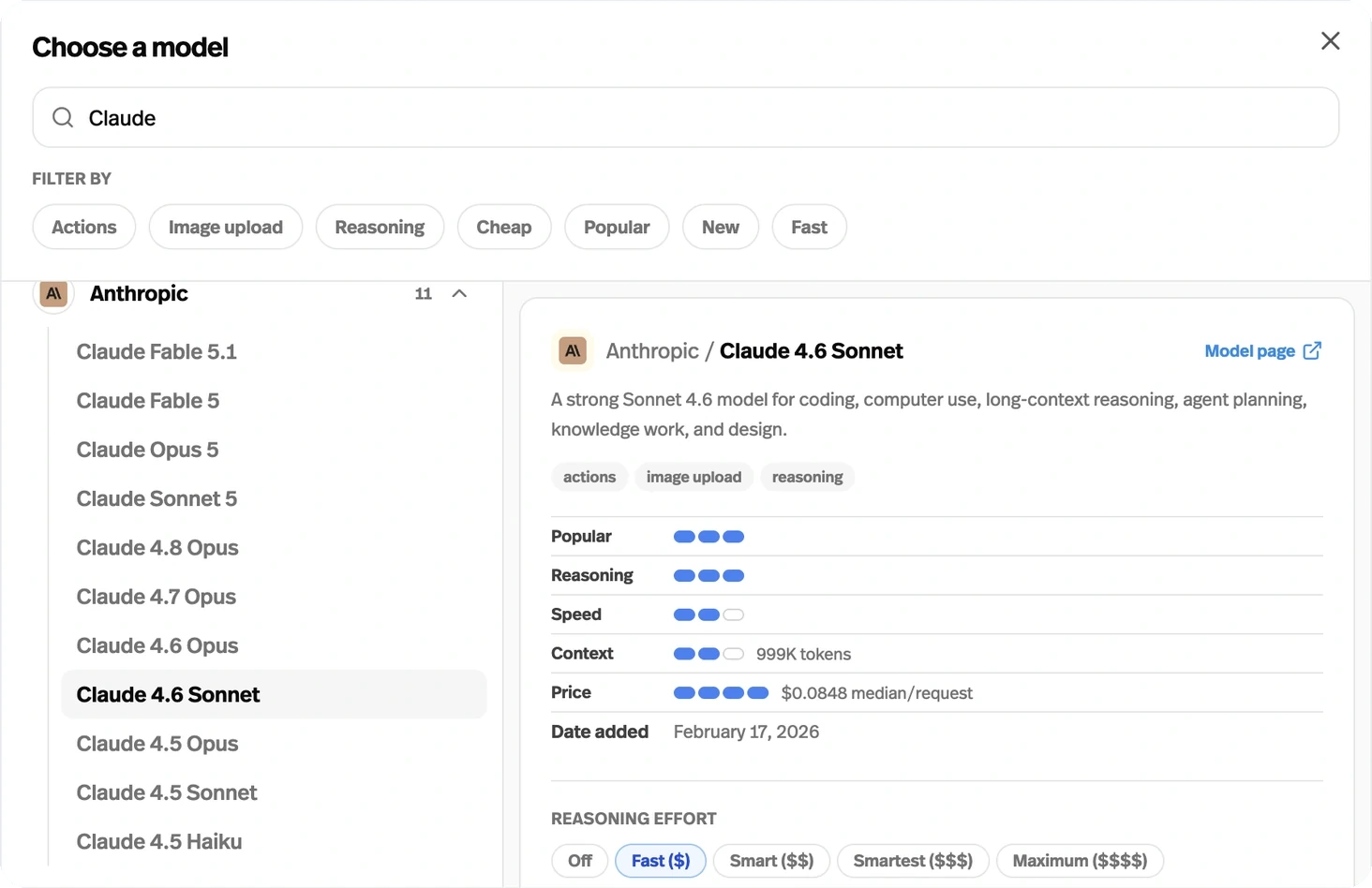The height and width of the screenshot is (888, 1372).
Task: Toggle the Image upload filter
Action: pyautogui.click(x=226, y=227)
